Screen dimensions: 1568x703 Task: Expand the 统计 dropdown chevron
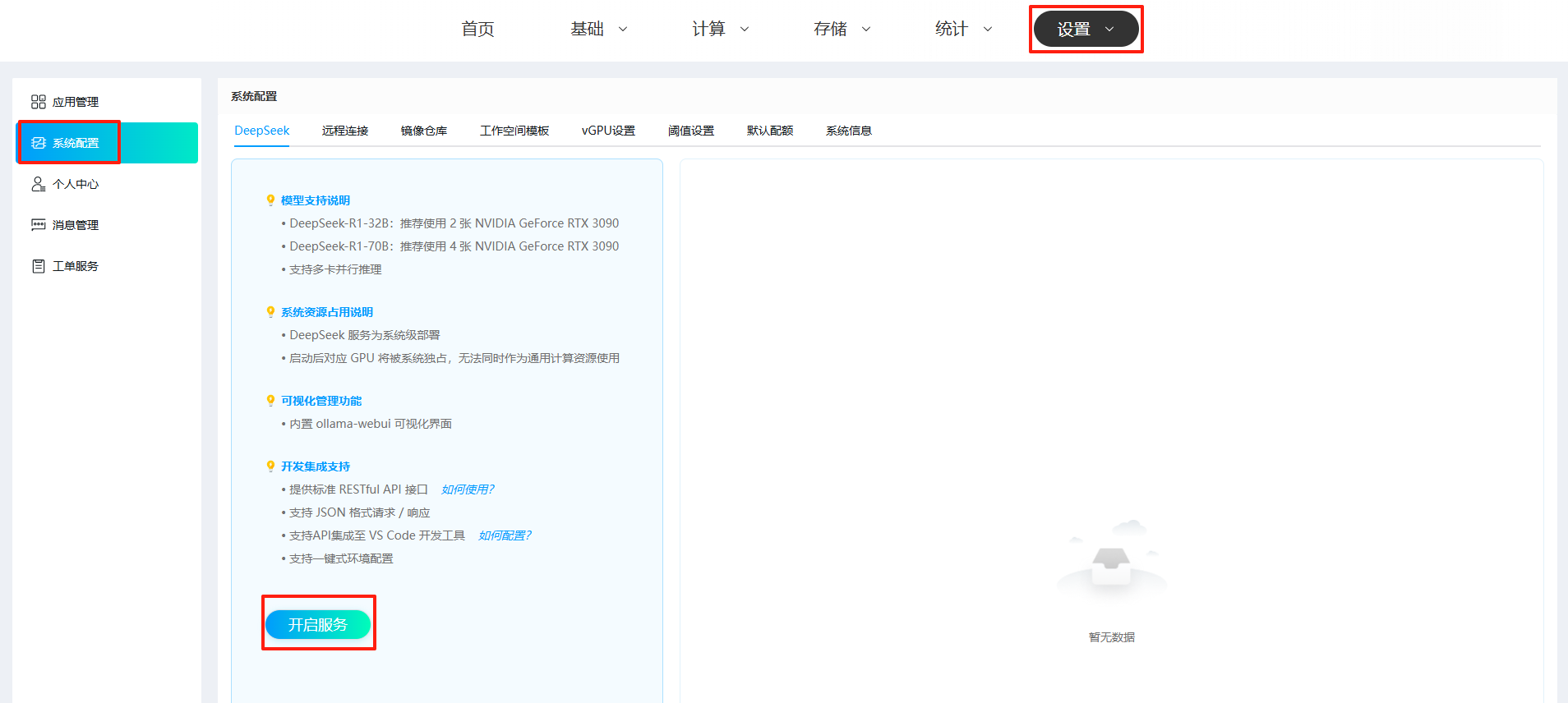pos(988,29)
